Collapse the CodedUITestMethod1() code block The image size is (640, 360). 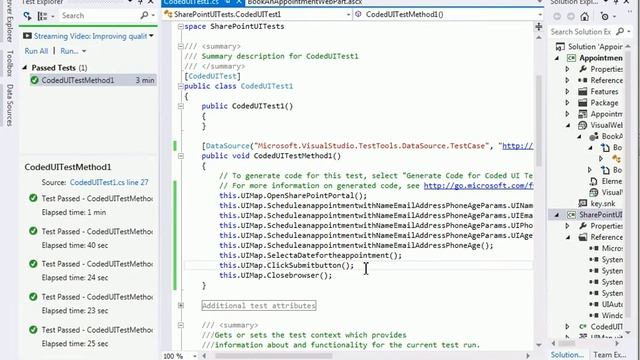(180, 156)
